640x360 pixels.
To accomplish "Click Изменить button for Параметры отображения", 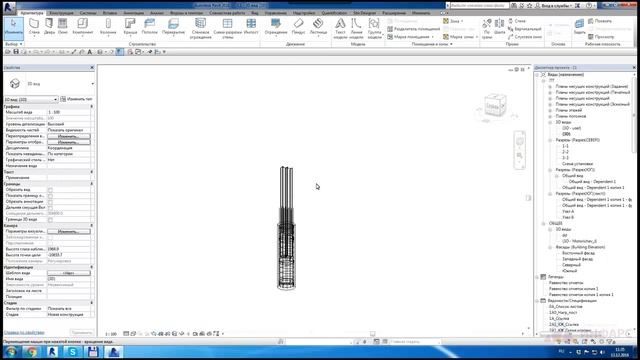I will pos(69,142).
